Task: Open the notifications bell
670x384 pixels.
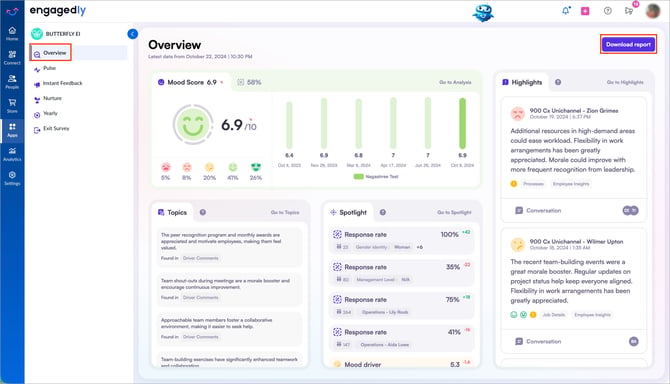Action: click(x=566, y=11)
